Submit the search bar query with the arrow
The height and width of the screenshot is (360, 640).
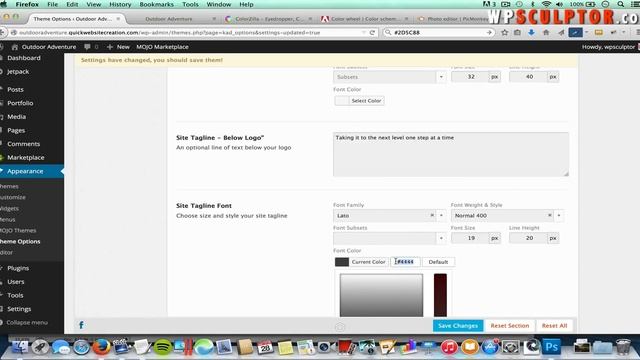click(x=489, y=32)
